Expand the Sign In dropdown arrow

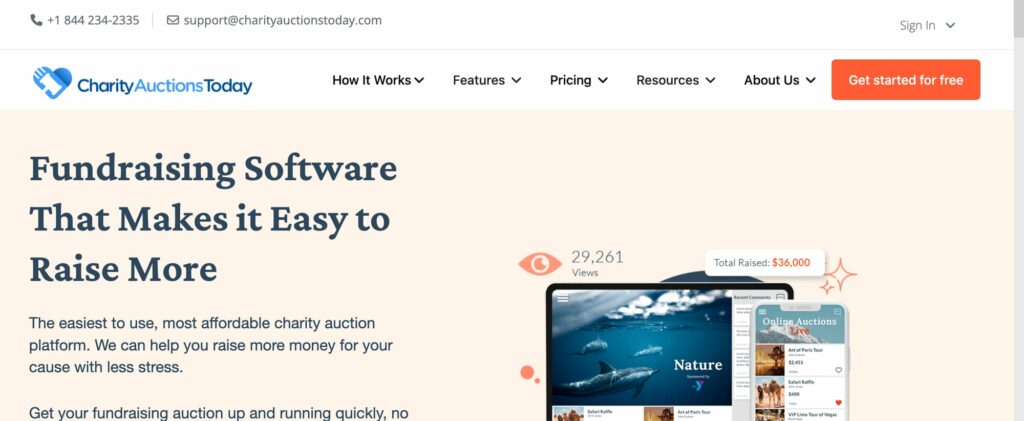950,25
